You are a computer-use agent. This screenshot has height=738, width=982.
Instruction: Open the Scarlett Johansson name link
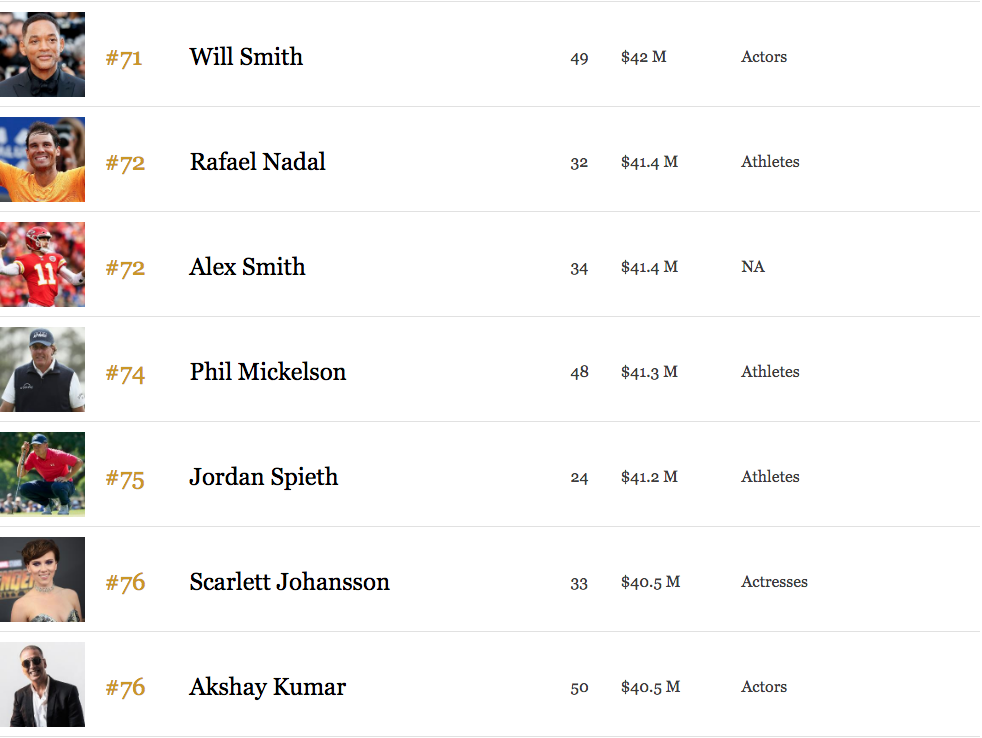pos(289,582)
